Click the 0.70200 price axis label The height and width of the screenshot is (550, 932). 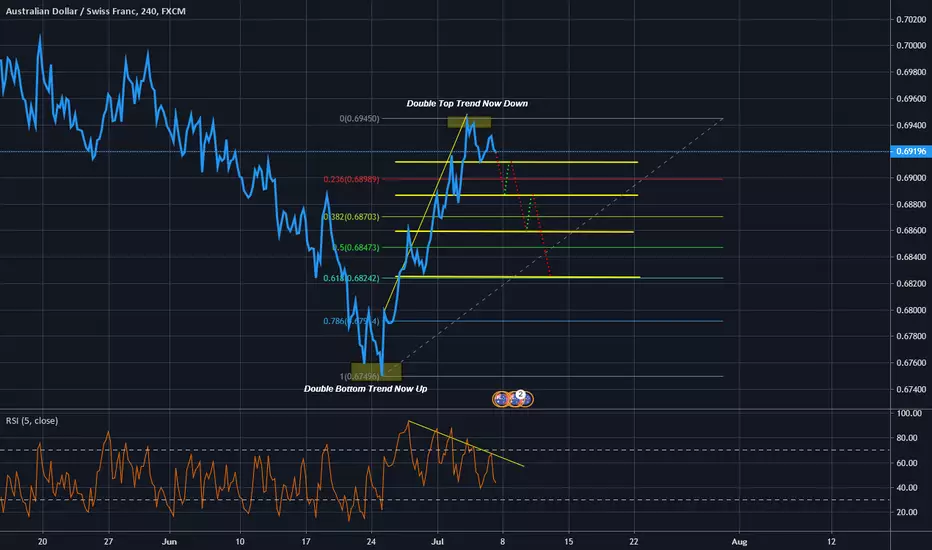coord(911,20)
